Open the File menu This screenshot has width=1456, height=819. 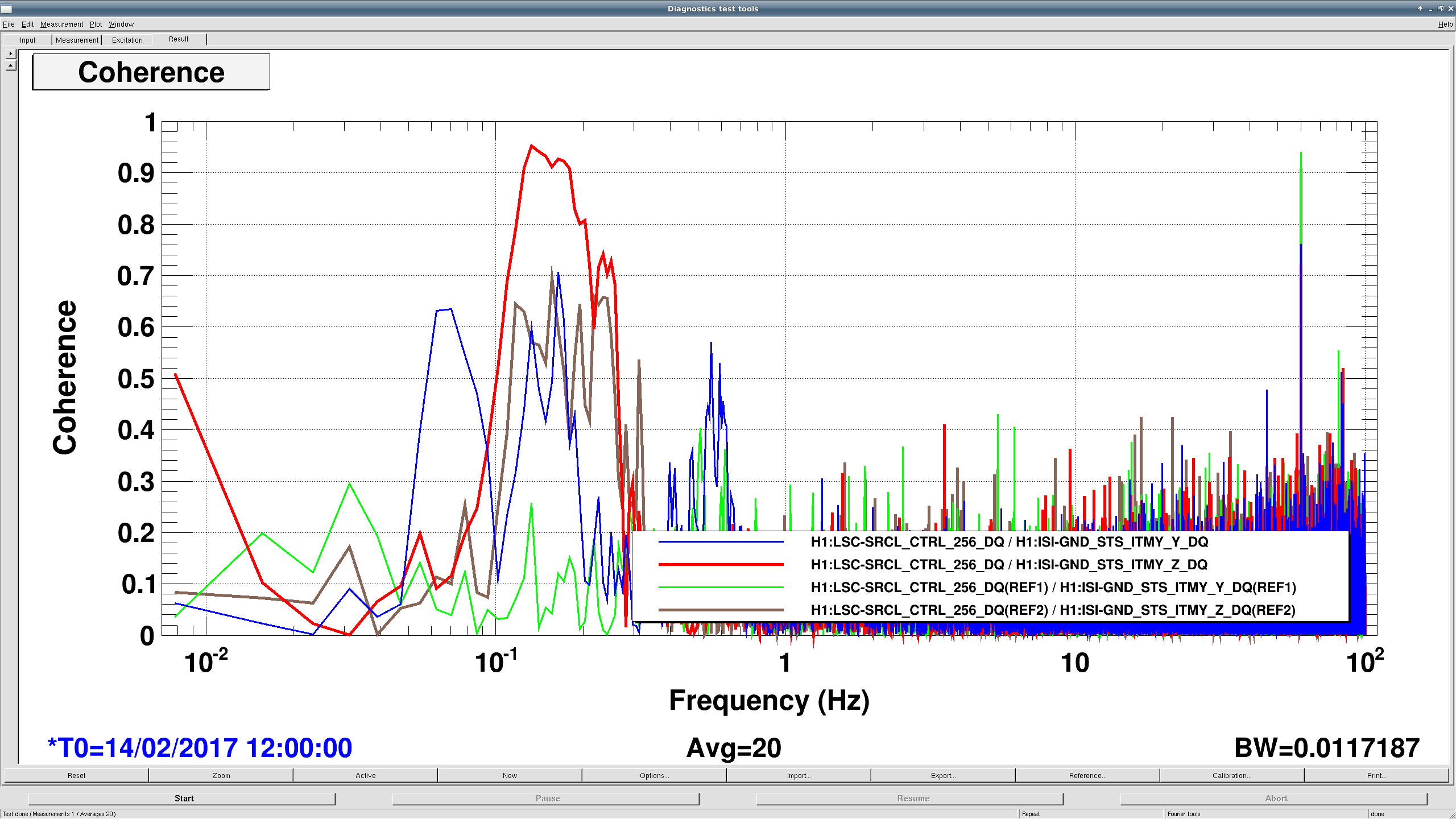tap(9, 24)
